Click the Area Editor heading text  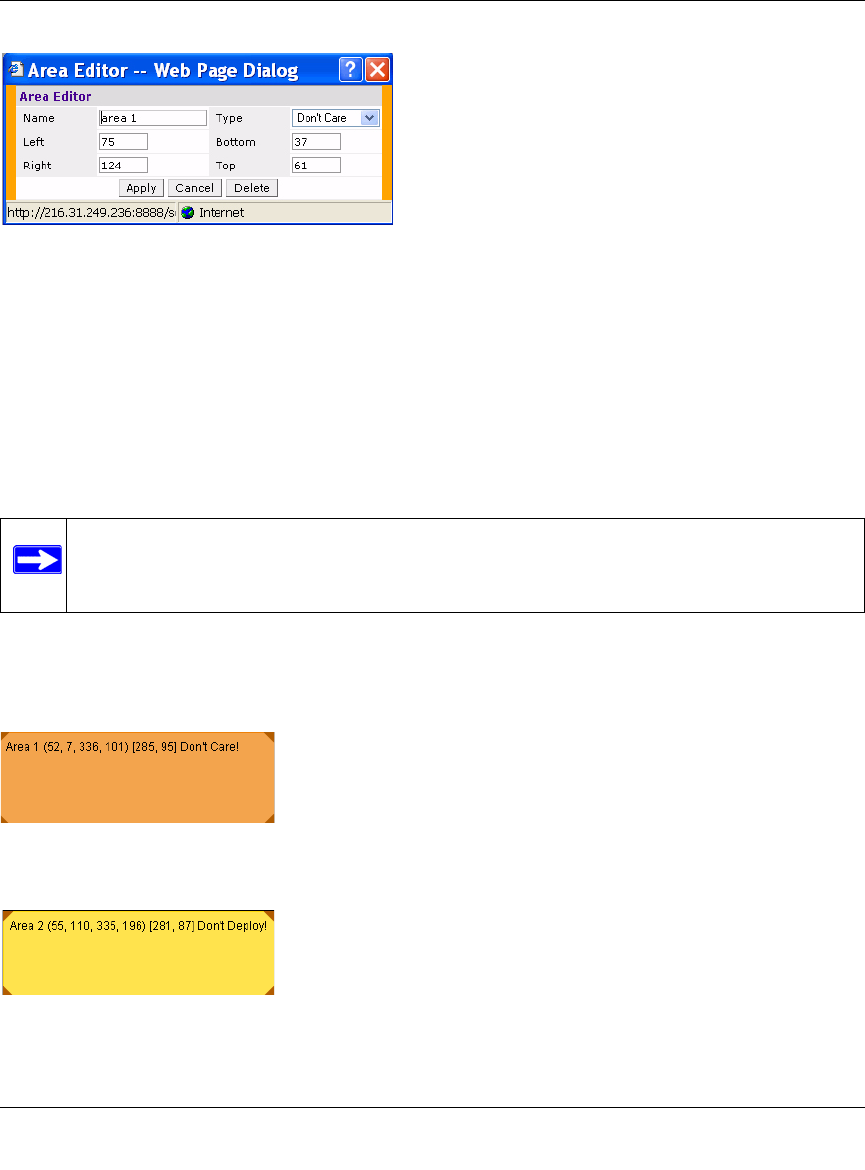coord(55,96)
